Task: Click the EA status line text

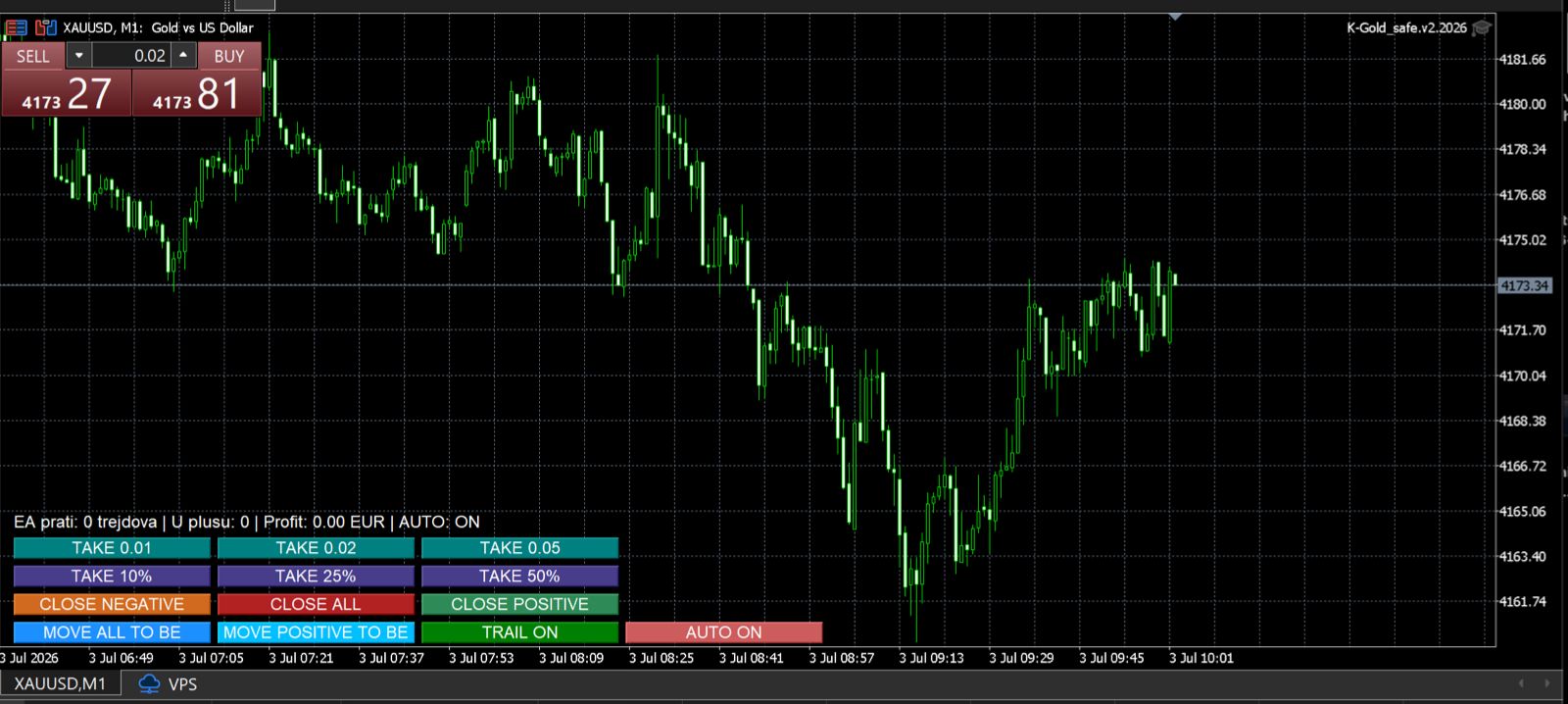Action: pyautogui.click(x=247, y=522)
